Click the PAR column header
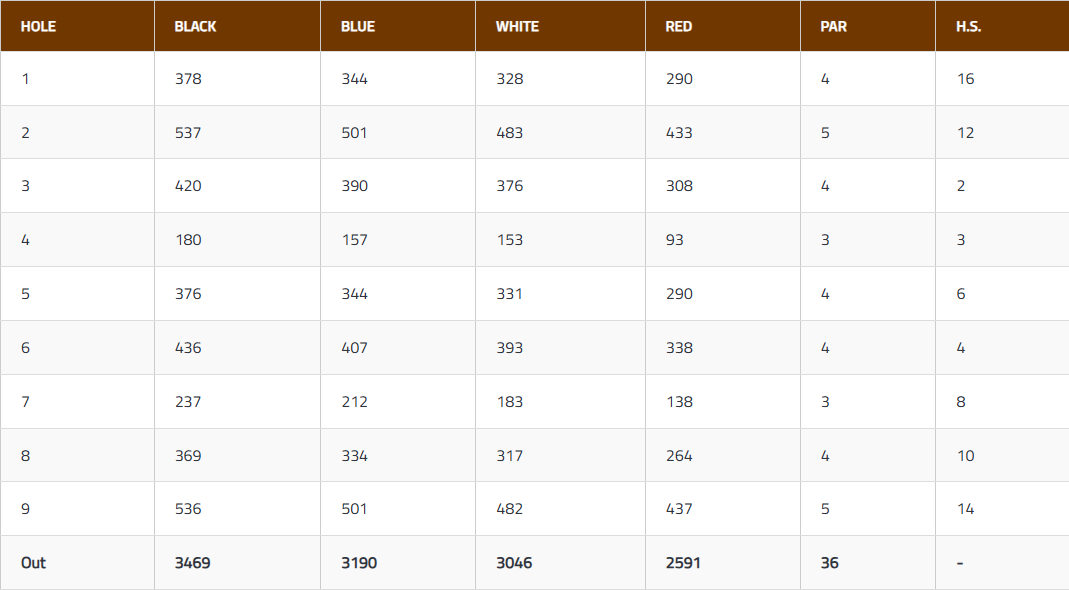 click(x=833, y=27)
